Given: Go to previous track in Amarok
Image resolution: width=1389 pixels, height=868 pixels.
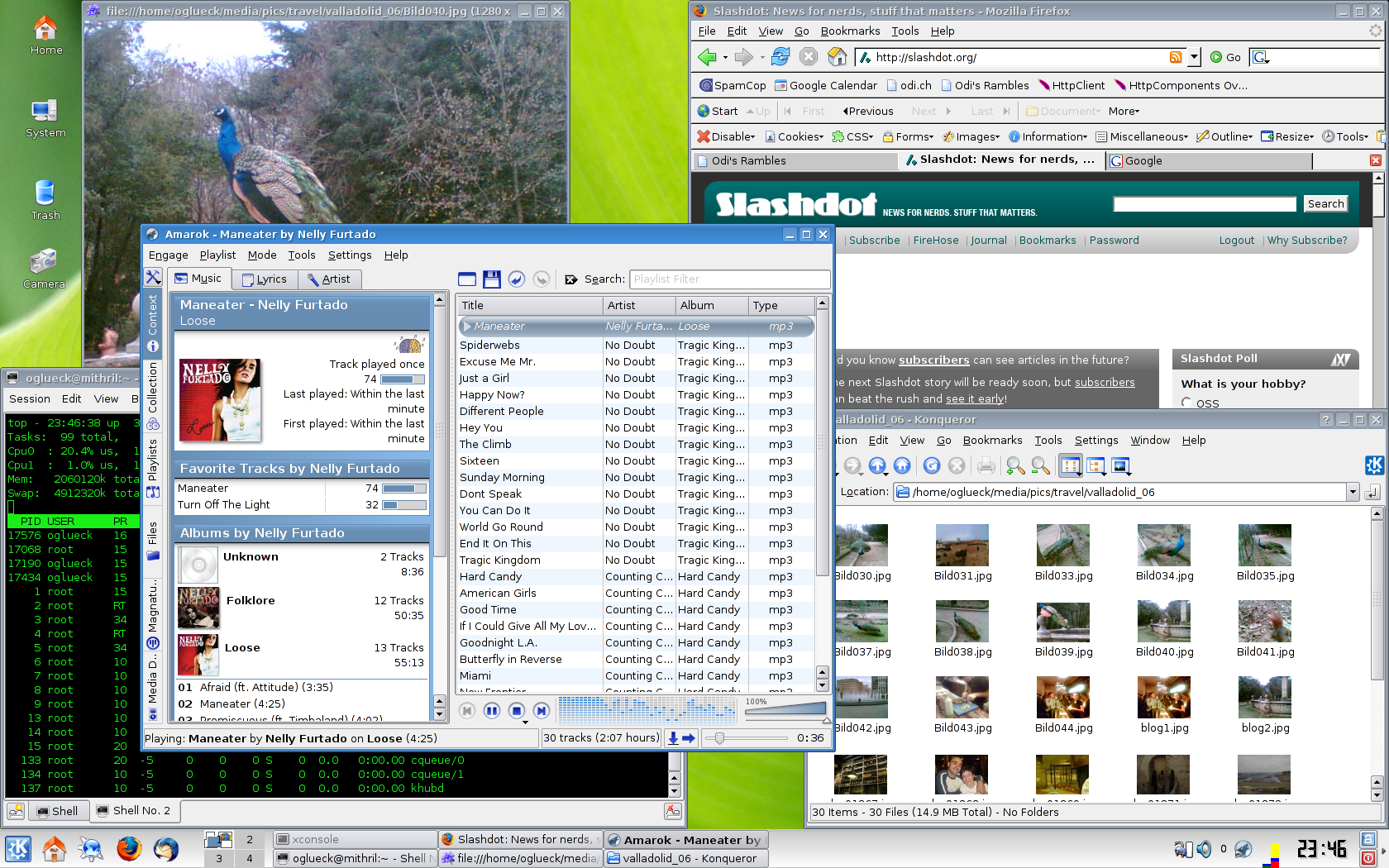Looking at the screenshot, I should [x=467, y=710].
